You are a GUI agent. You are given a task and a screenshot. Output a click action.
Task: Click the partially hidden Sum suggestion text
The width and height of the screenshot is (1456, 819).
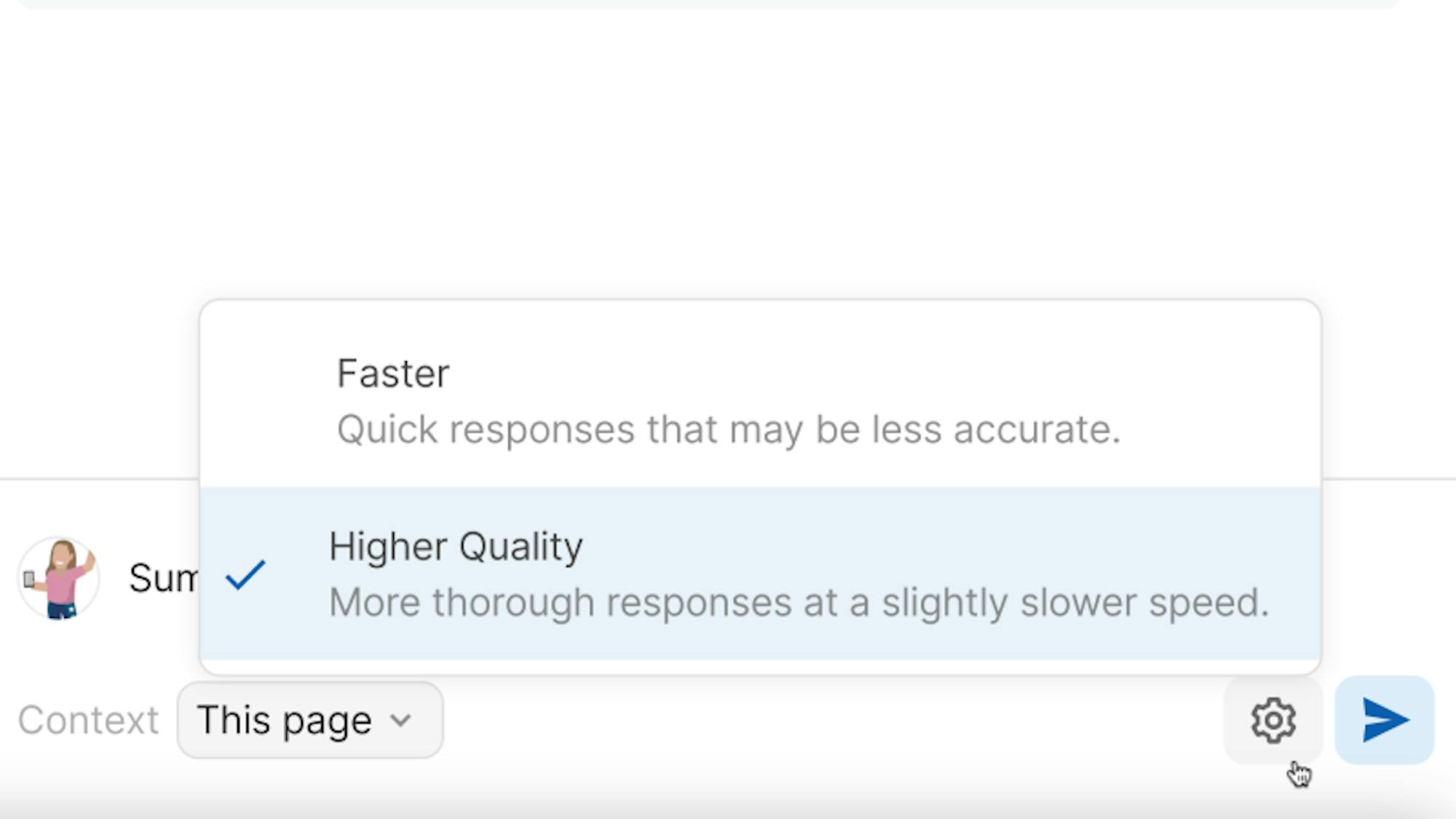click(x=163, y=579)
